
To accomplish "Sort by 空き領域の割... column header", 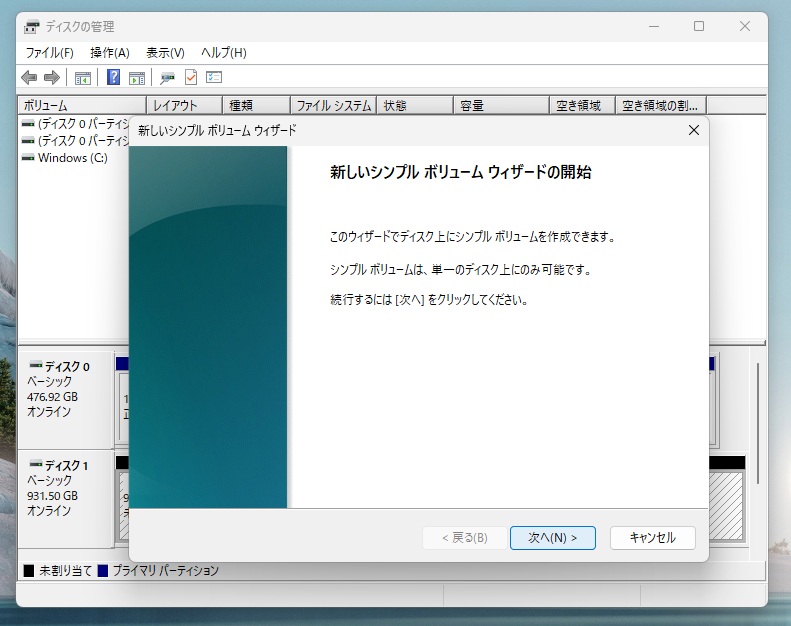I will point(661,105).
